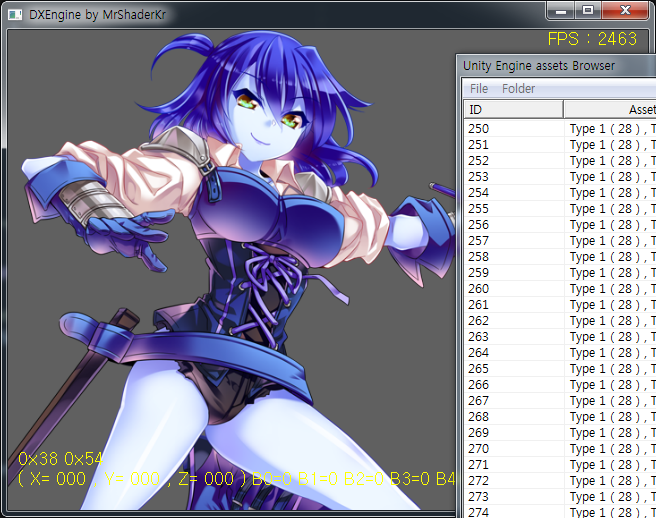Select asset row with ID 253
Screen dimensions: 656x518
click(x=560, y=177)
